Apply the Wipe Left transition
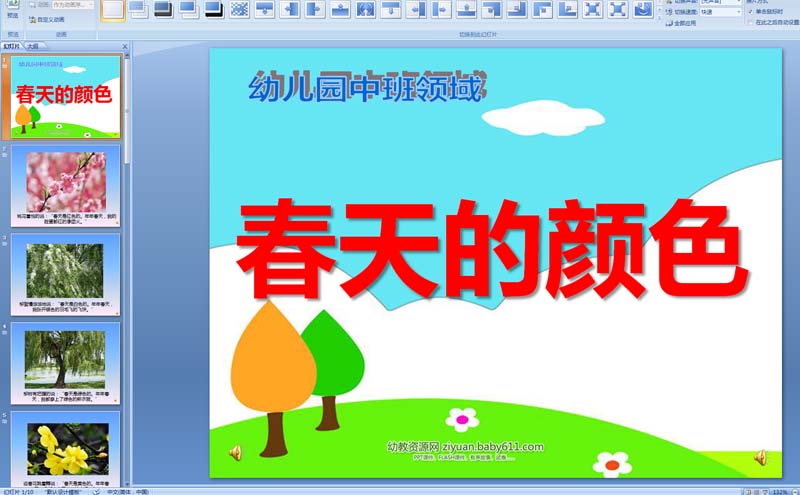The width and height of the screenshot is (800, 495). [x=290, y=9]
